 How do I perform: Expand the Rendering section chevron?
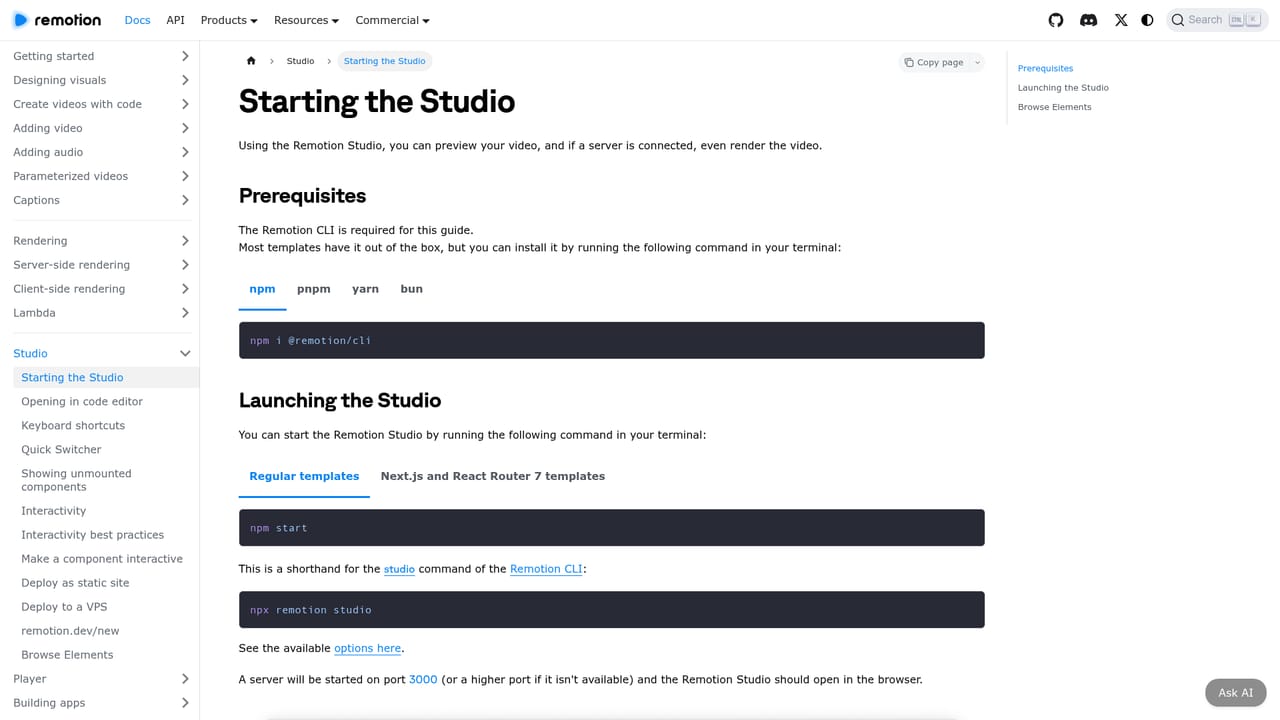[185, 241]
